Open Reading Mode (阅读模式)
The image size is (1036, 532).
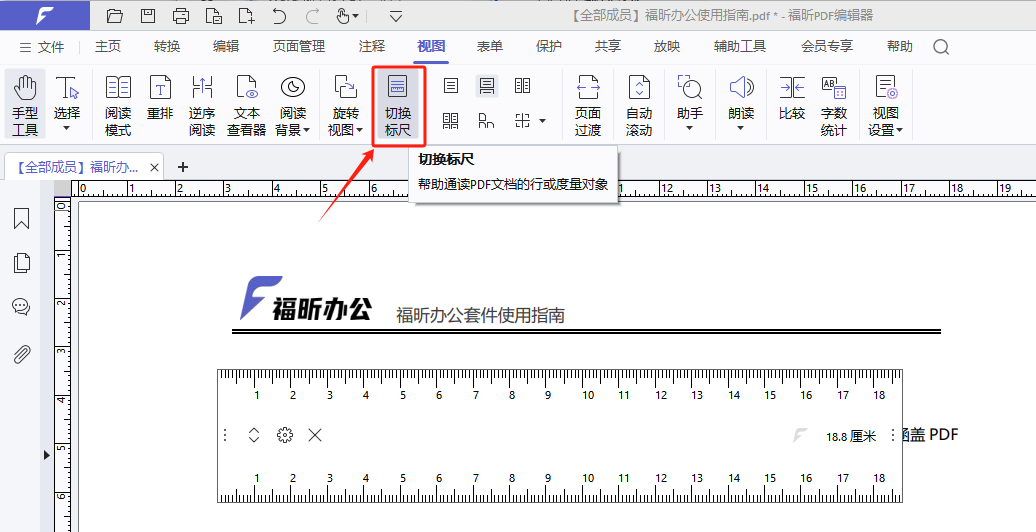[x=118, y=104]
